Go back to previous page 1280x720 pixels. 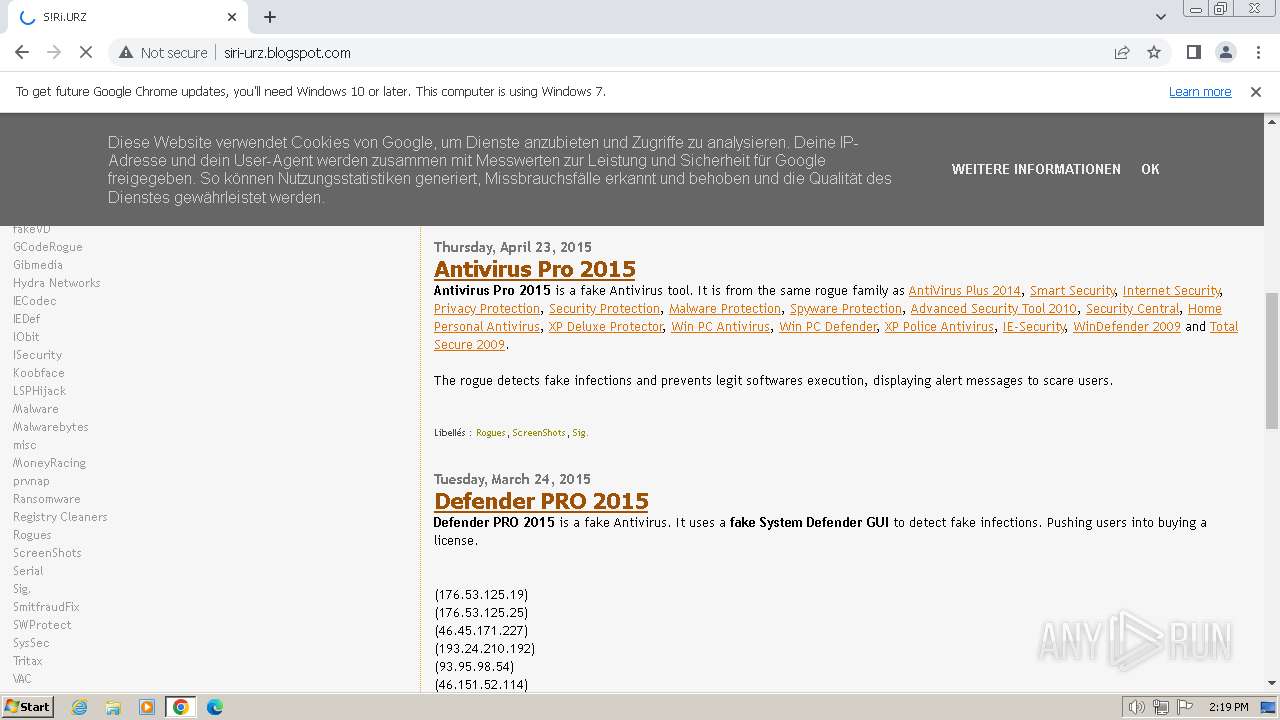[x=22, y=52]
